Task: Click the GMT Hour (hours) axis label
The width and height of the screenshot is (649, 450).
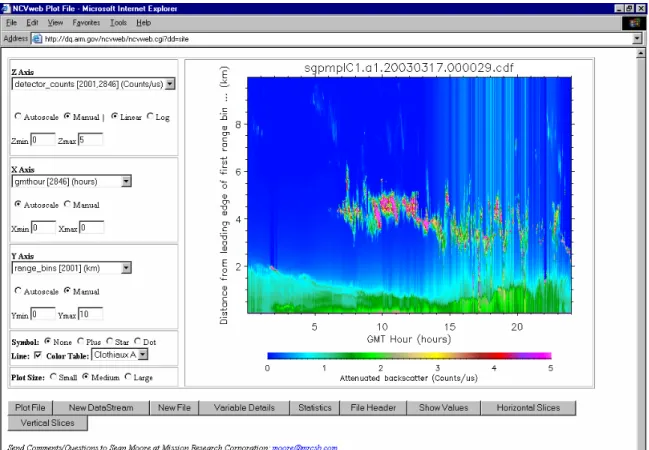Action: click(x=409, y=339)
